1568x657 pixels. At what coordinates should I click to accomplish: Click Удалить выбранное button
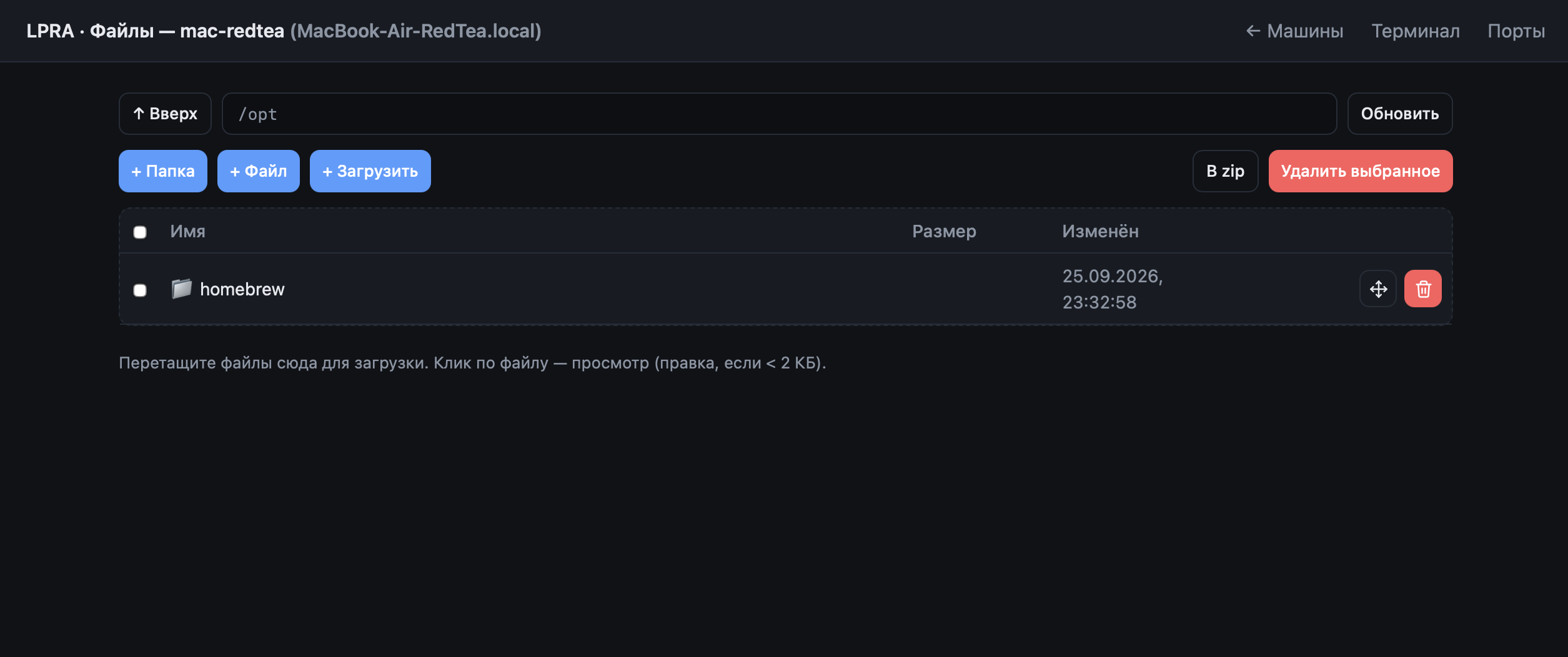(1361, 171)
